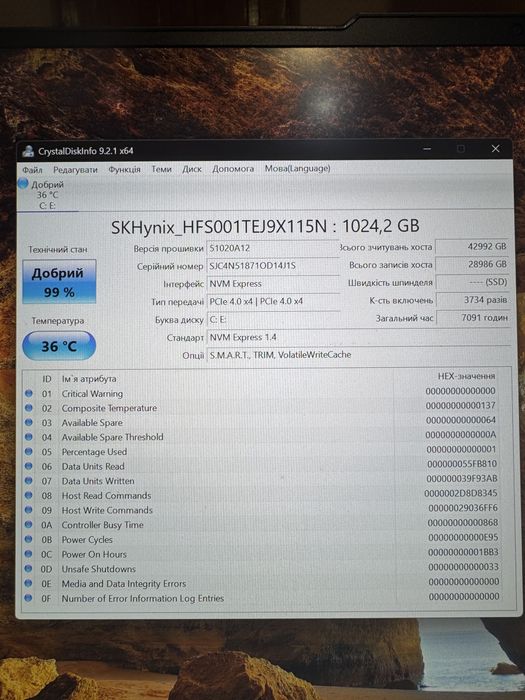Image resolution: width=525 pixels, height=700 pixels.
Task: Click the hex value 0000002D8D8345
Action: click(x=461, y=493)
